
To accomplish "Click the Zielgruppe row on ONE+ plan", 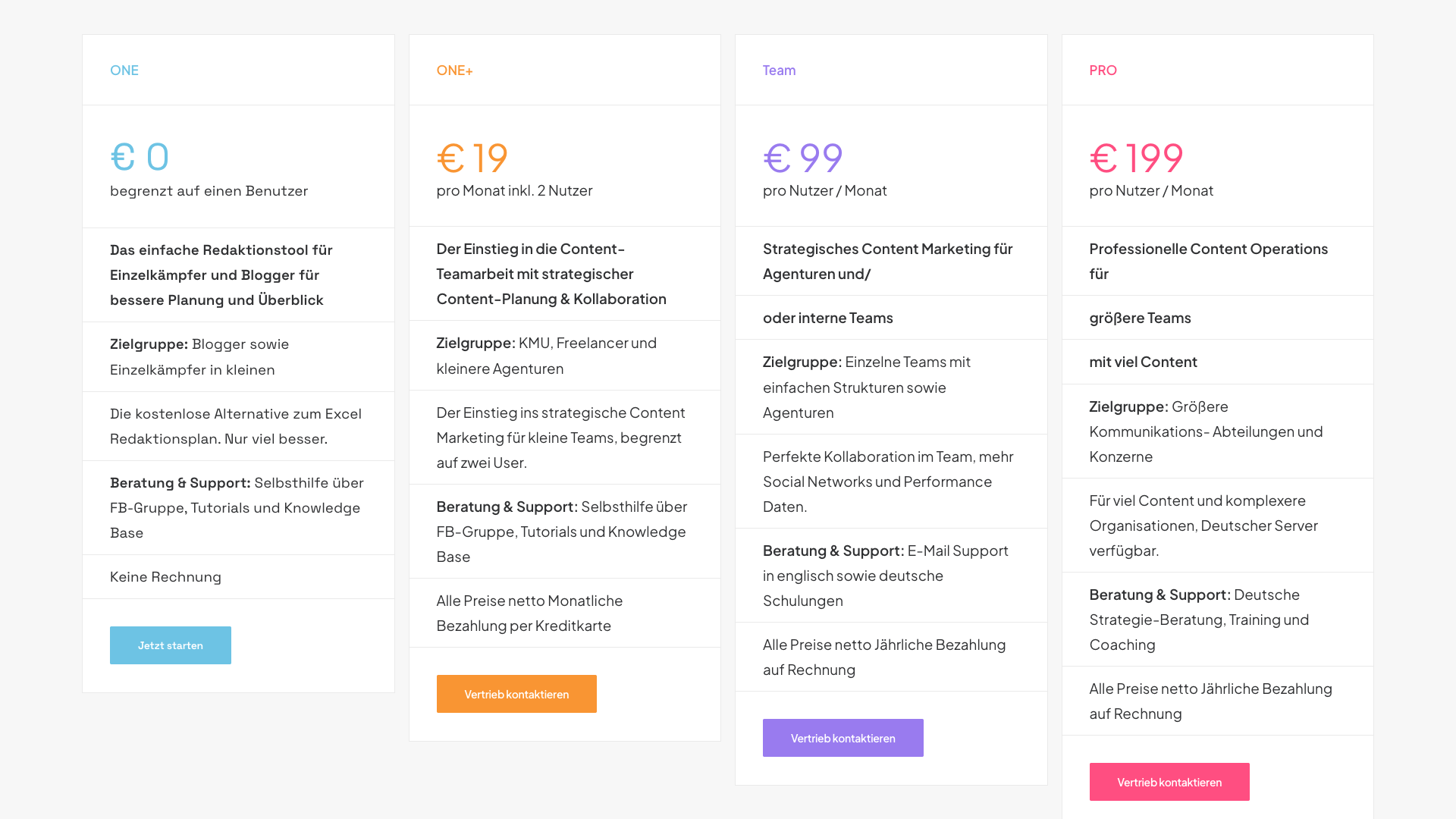I will coord(547,355).
